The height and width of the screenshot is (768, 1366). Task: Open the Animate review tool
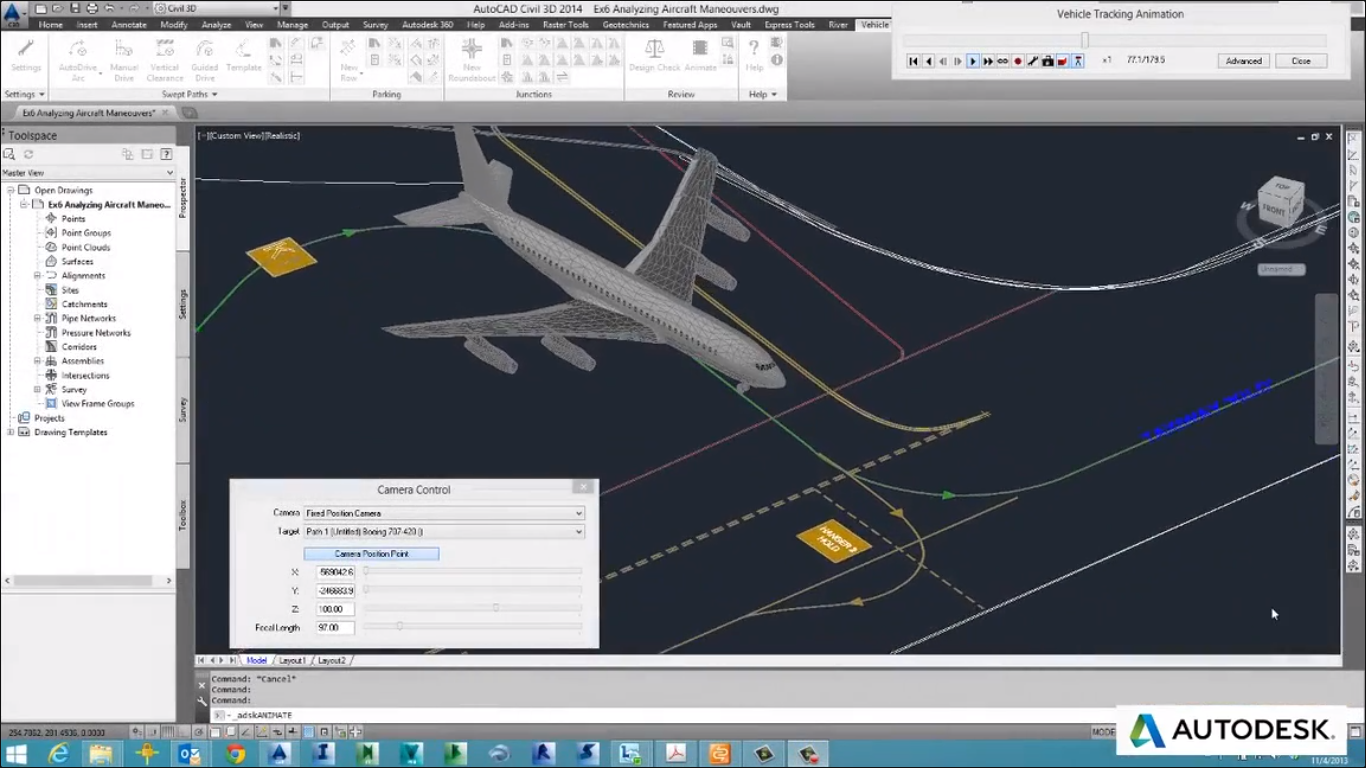(700, 56)
